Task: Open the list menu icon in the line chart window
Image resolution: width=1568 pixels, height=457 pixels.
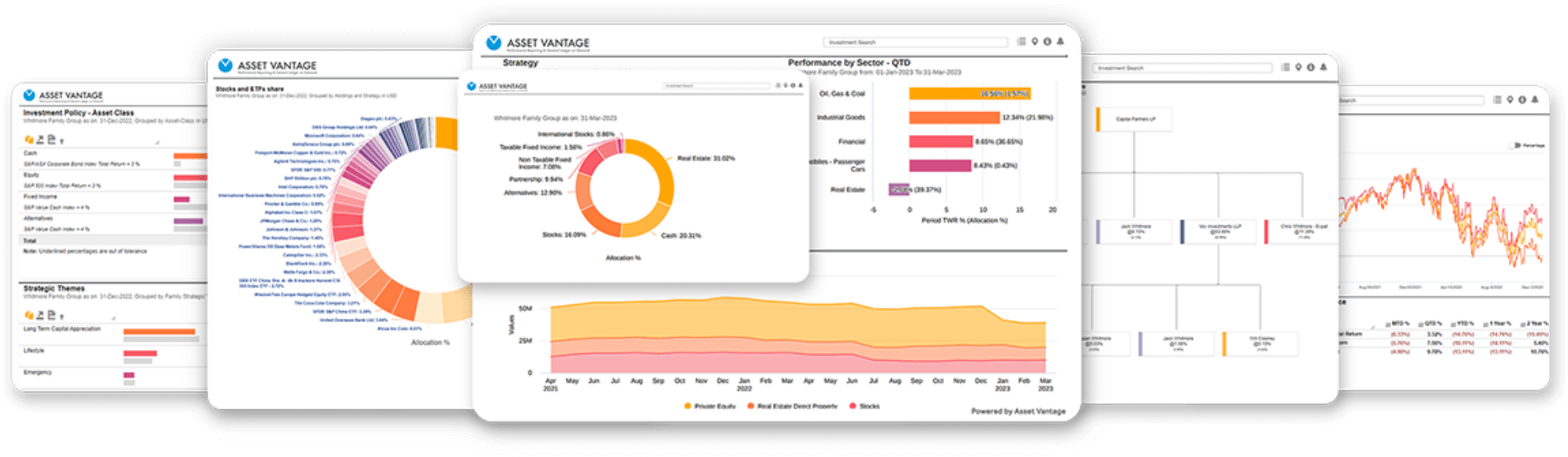Action: point(1497,100)
